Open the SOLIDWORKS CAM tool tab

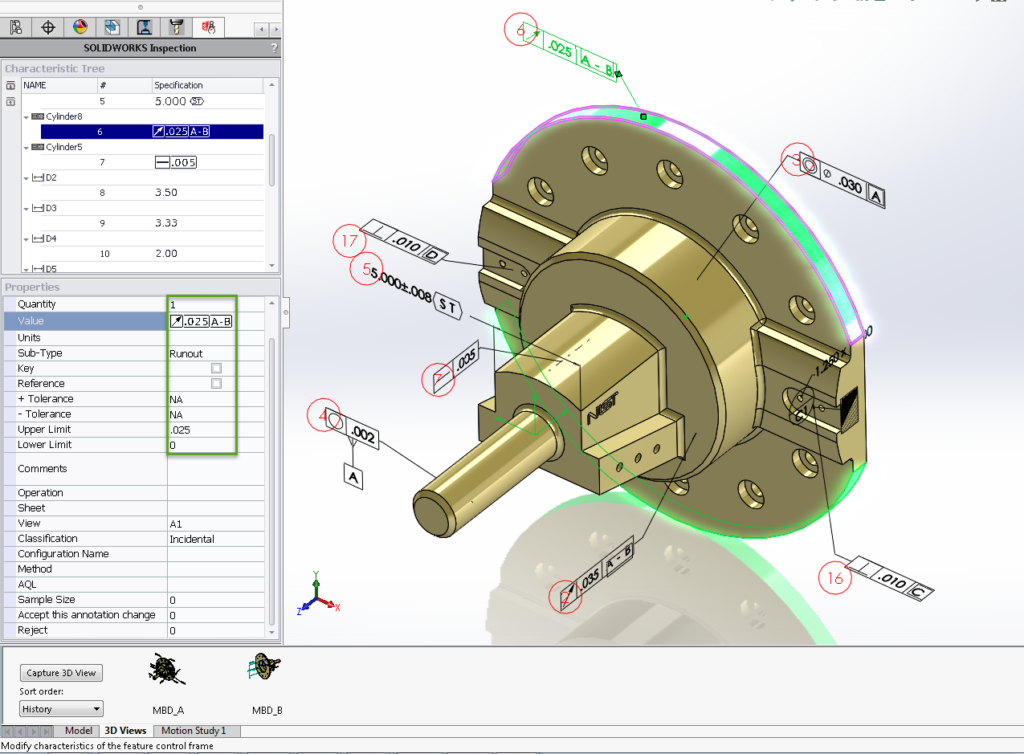[x=176, y=27]
